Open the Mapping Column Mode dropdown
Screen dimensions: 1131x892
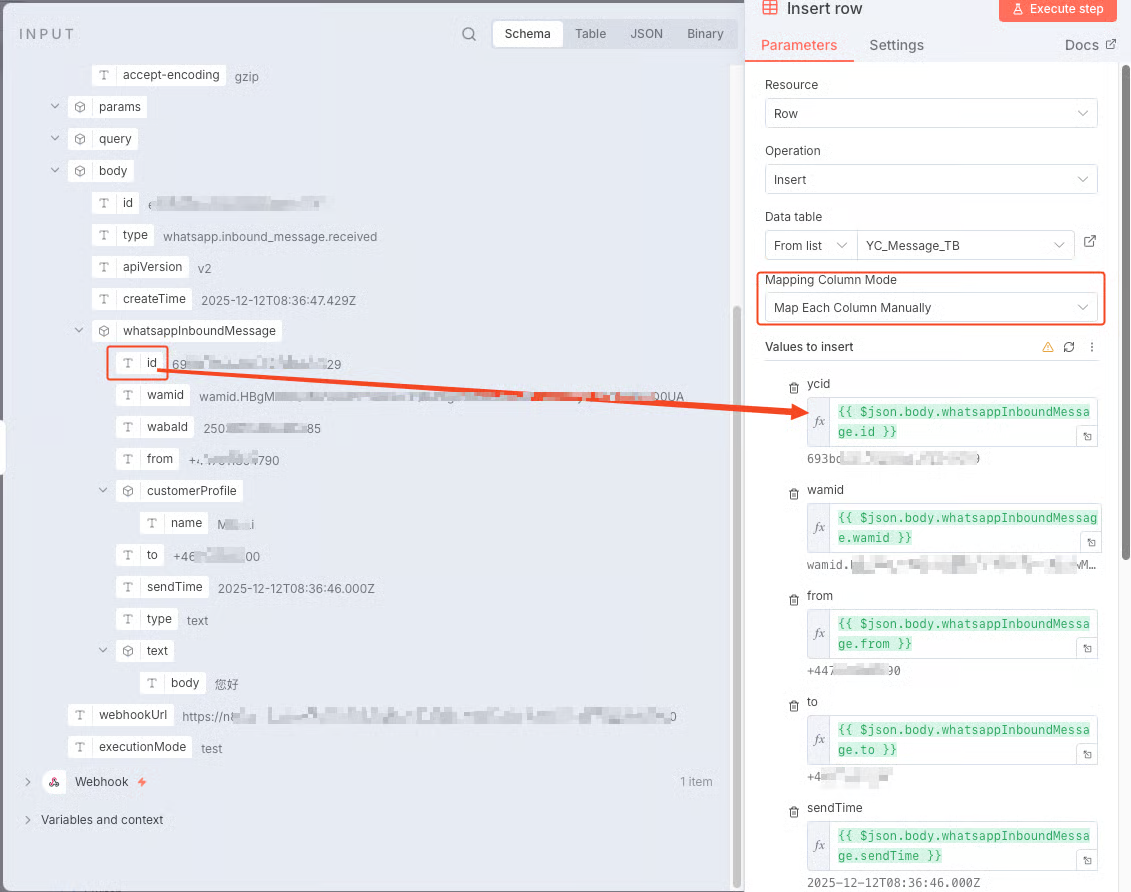[x=930, y=308]
